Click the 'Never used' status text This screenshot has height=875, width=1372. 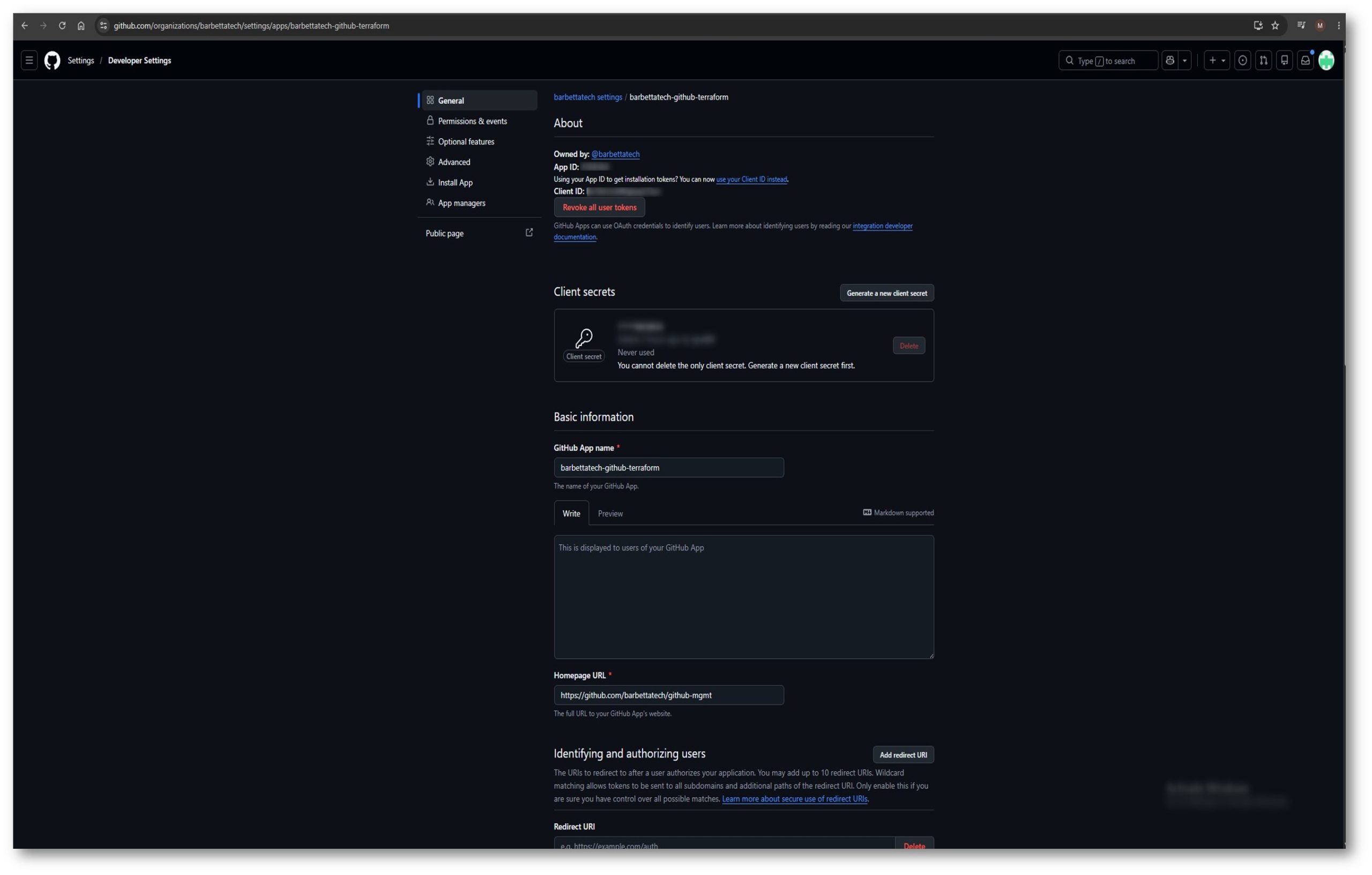(x=636, y=353)
